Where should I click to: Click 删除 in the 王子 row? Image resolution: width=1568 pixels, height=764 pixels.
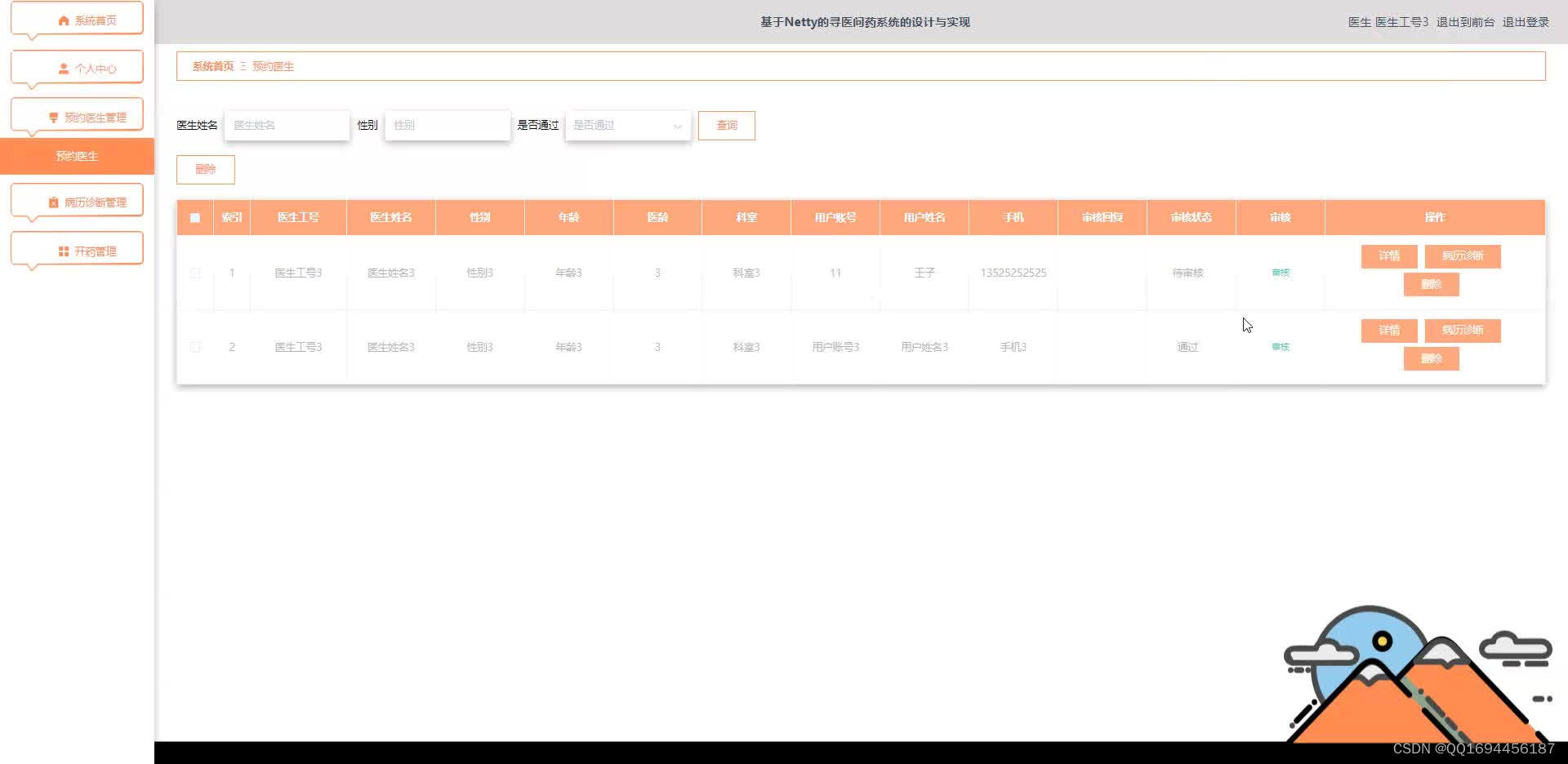[1432, 285]
